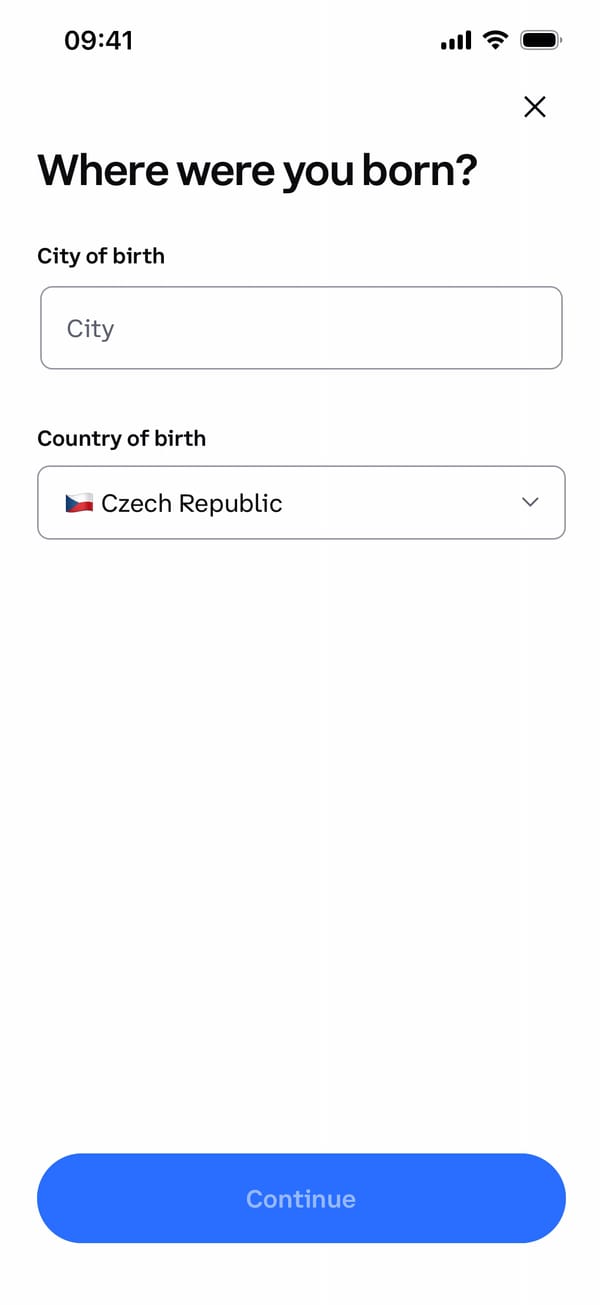Click the Czech Republic flag icon
This screenshot has height=1305, width=603.
[79, 503]
